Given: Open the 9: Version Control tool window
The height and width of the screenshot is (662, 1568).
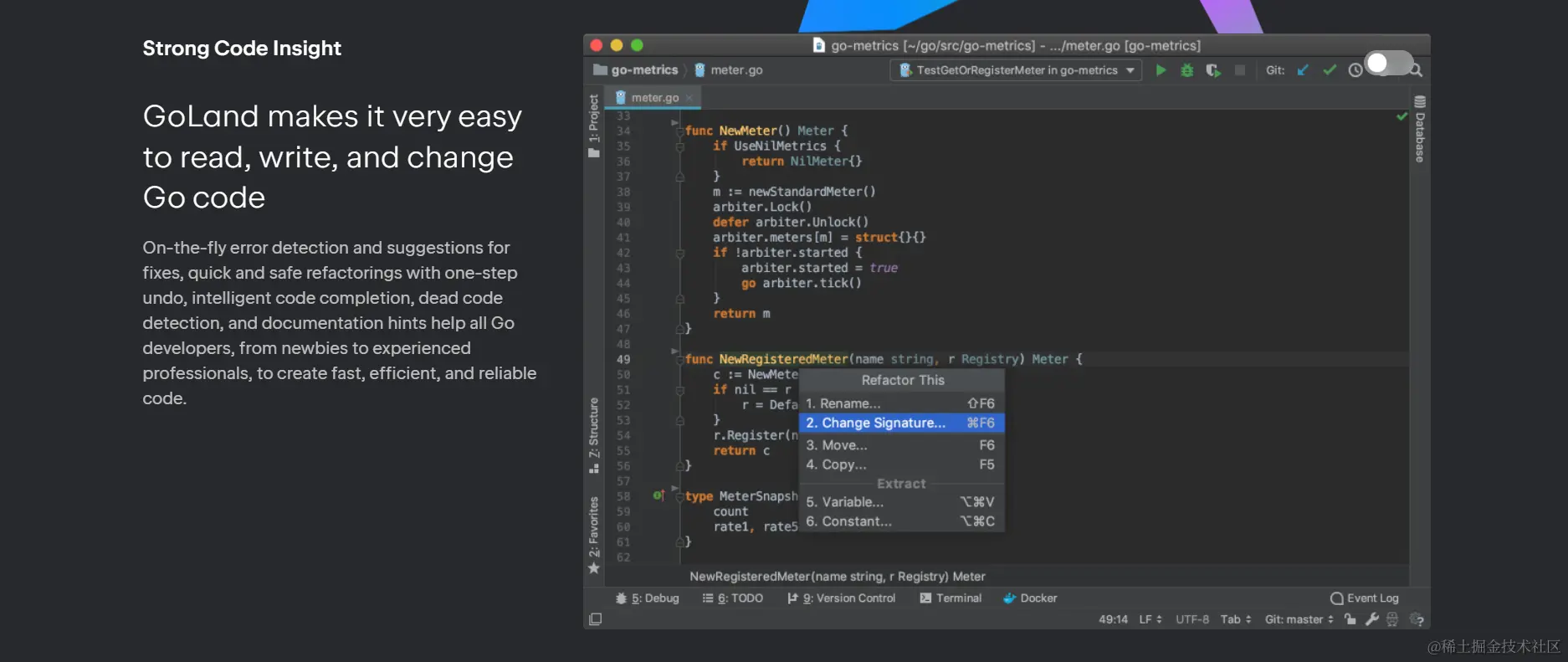Looking at the screenshot, I should pyautogui.click(x=841, y=598).
